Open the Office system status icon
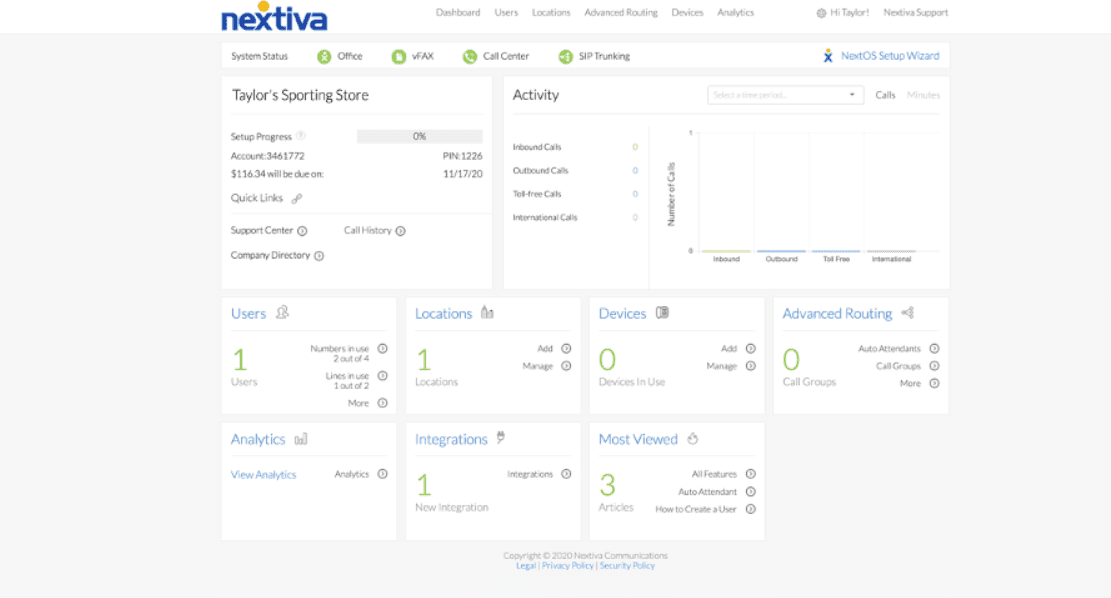1111x598 pixels. coord(324,57)
